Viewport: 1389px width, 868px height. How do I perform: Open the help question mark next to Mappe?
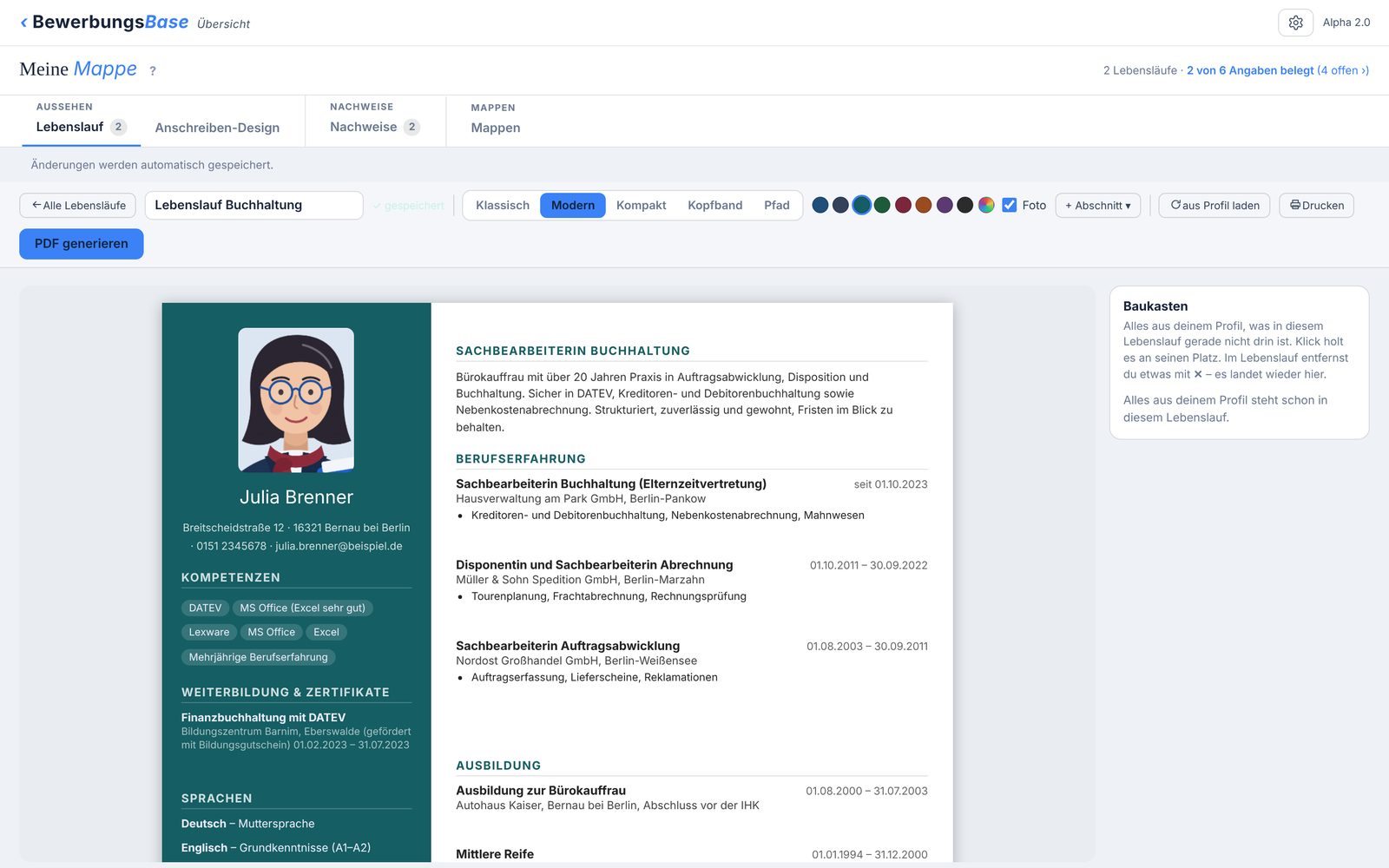click(153, 71)
